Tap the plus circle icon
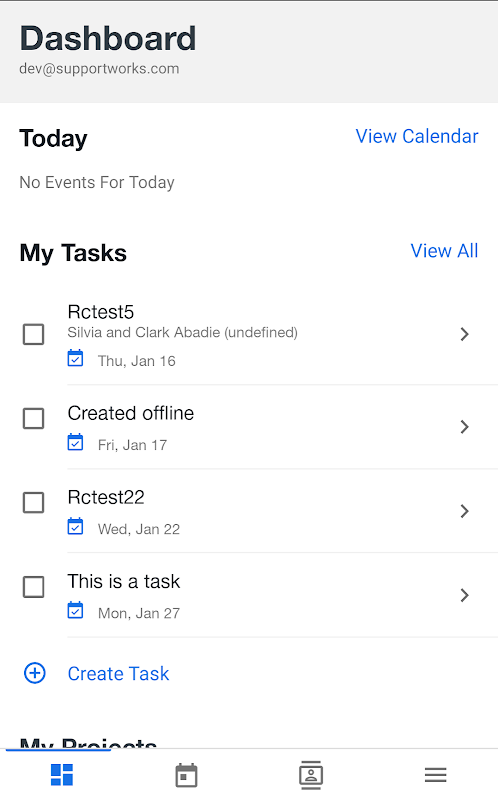This screenshot has height=800, width=498. (x=35, y=673)
